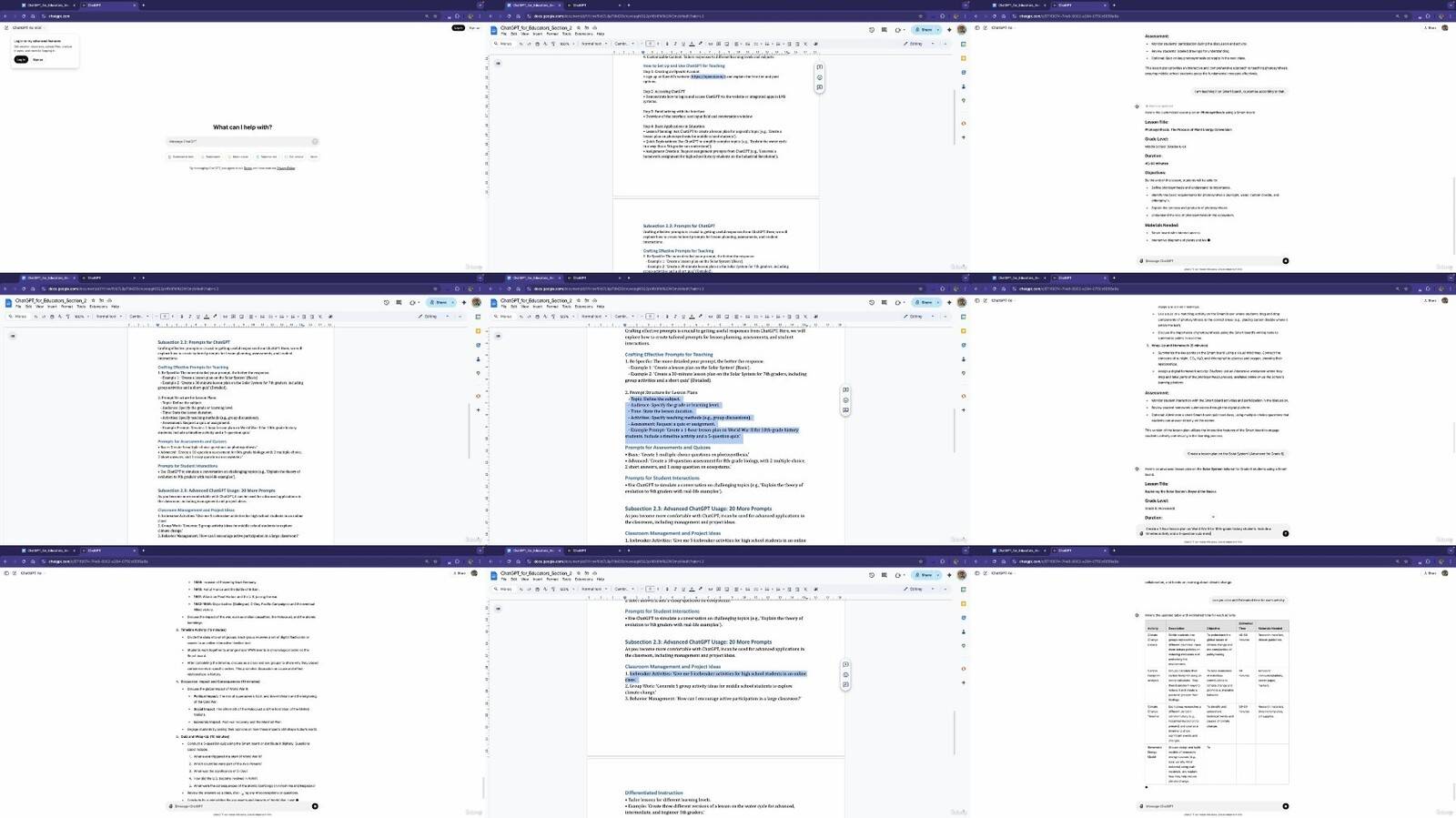Toggle Underline in Docs window with highlighted link

click(682, 44)
